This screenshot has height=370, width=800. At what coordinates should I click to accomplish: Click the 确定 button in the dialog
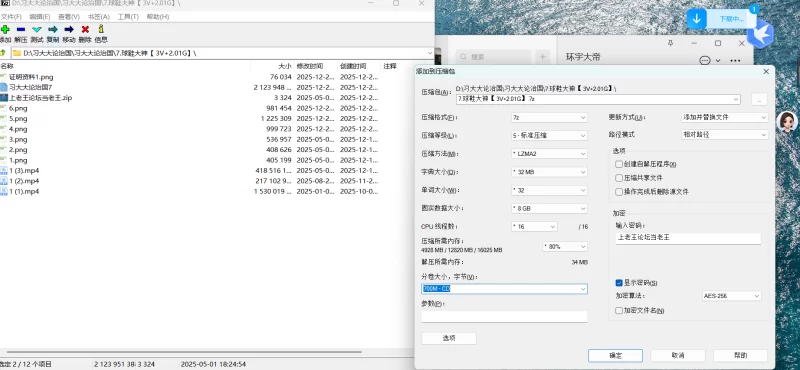615,356
